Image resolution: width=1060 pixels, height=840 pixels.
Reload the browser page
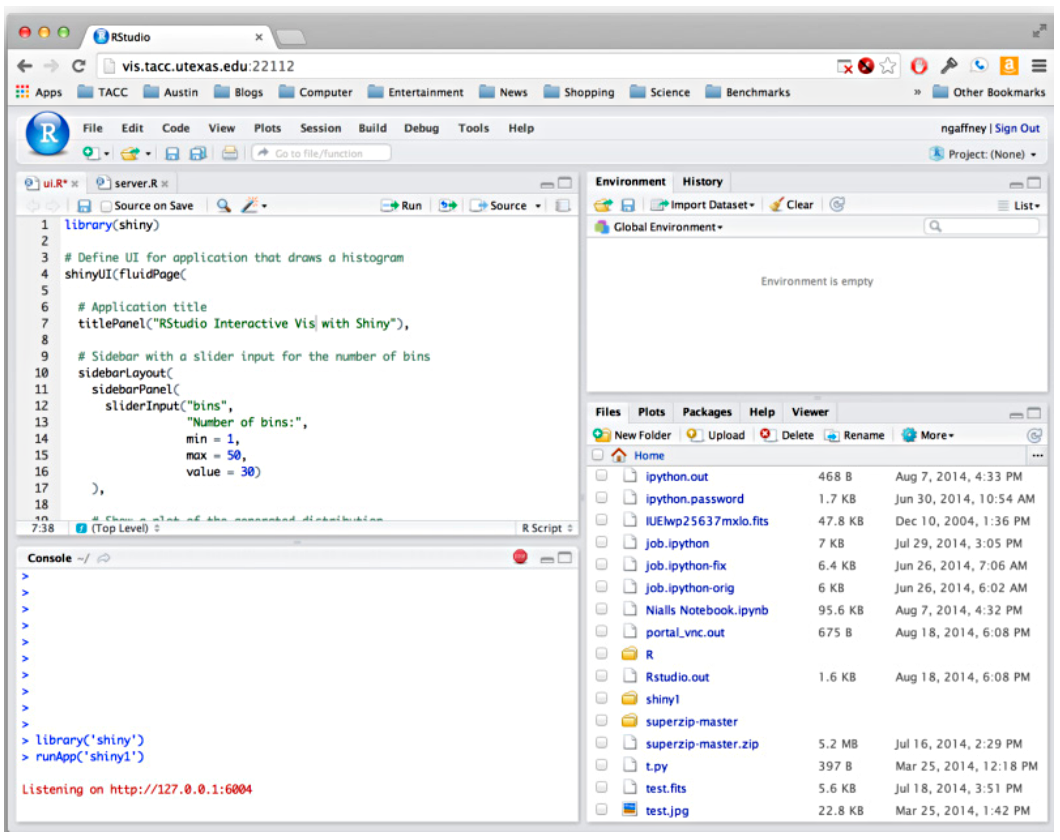[x=78, y=66]
